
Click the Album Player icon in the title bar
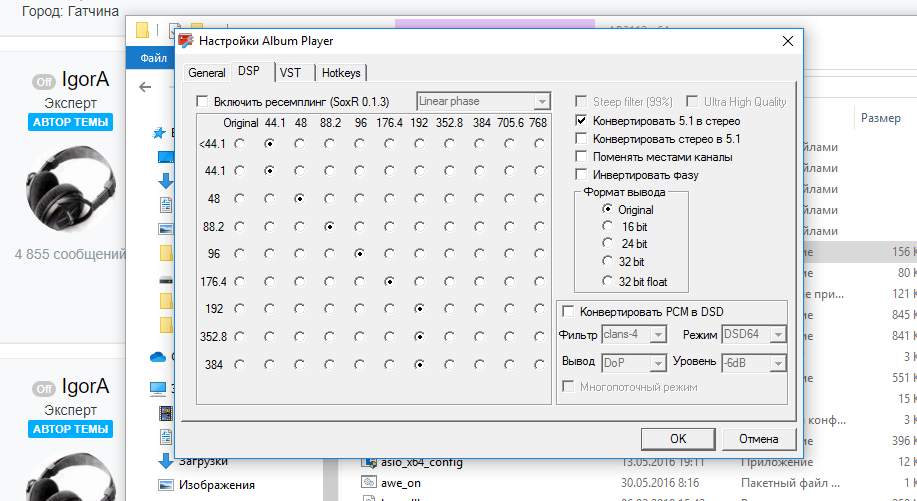point(186,41)
